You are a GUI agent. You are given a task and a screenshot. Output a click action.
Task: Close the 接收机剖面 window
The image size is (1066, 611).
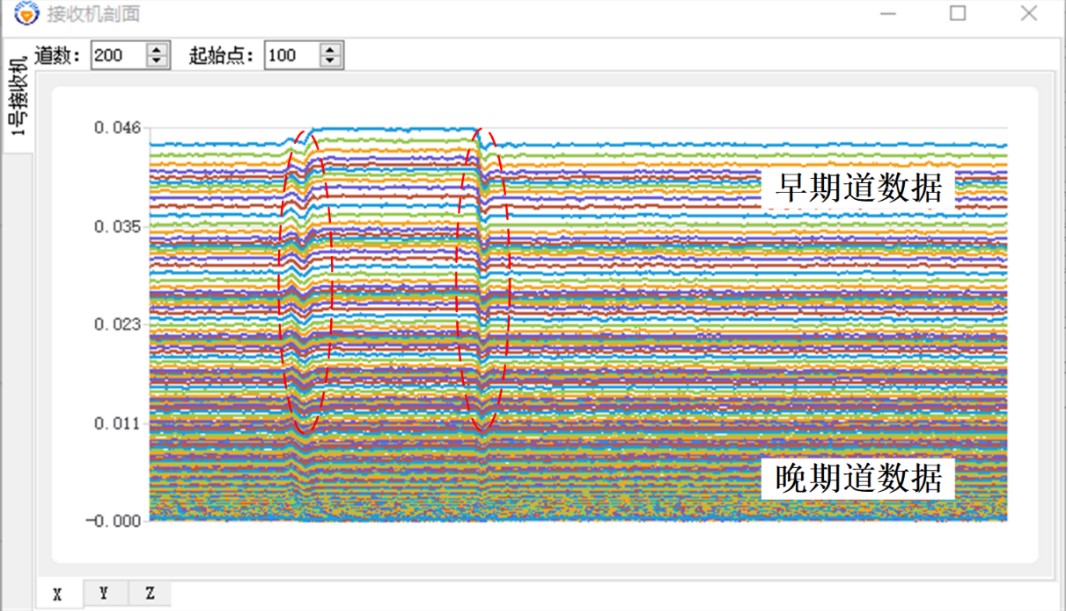(1029, 14)
